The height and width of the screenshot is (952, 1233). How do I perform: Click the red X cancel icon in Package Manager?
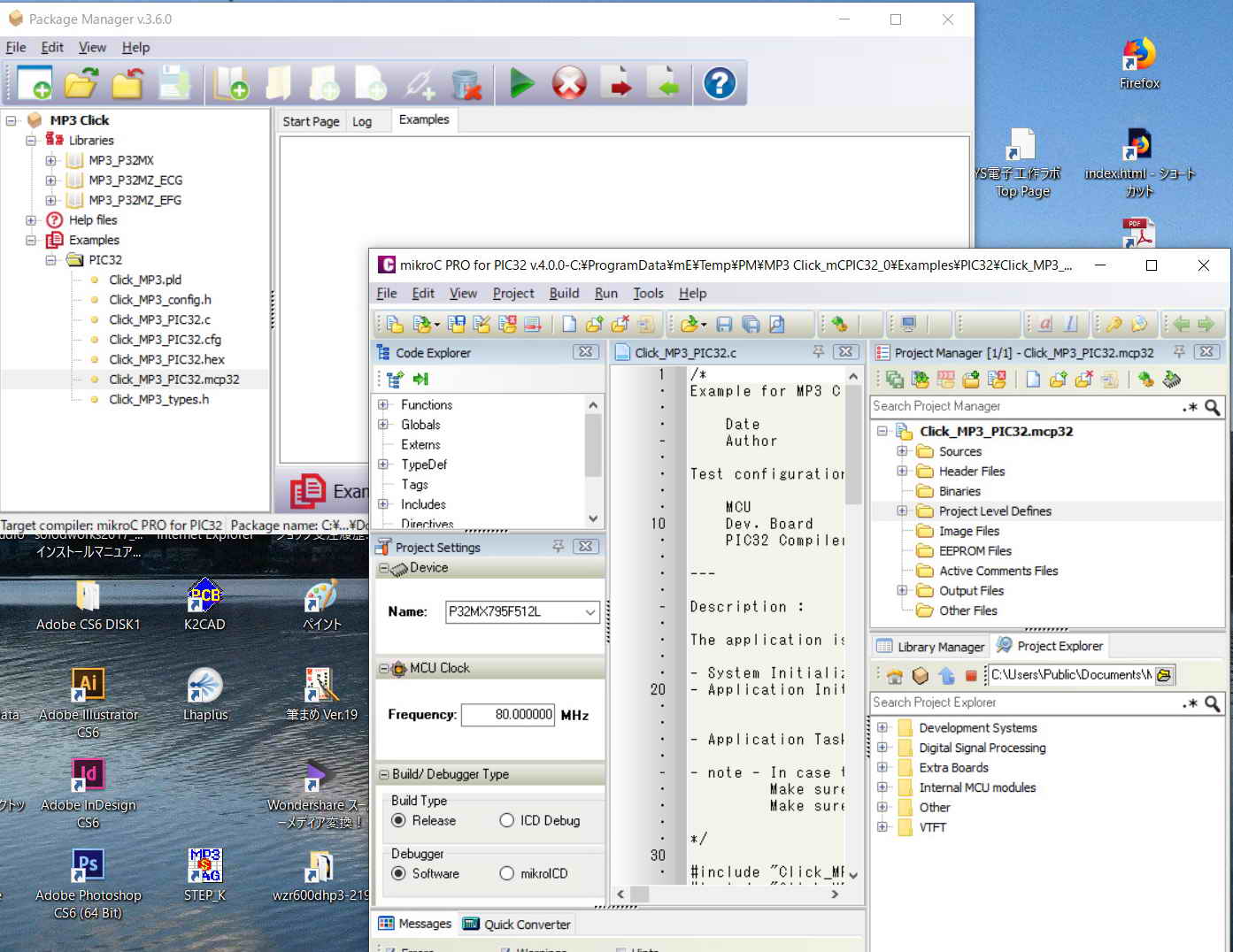coord(569,83)
